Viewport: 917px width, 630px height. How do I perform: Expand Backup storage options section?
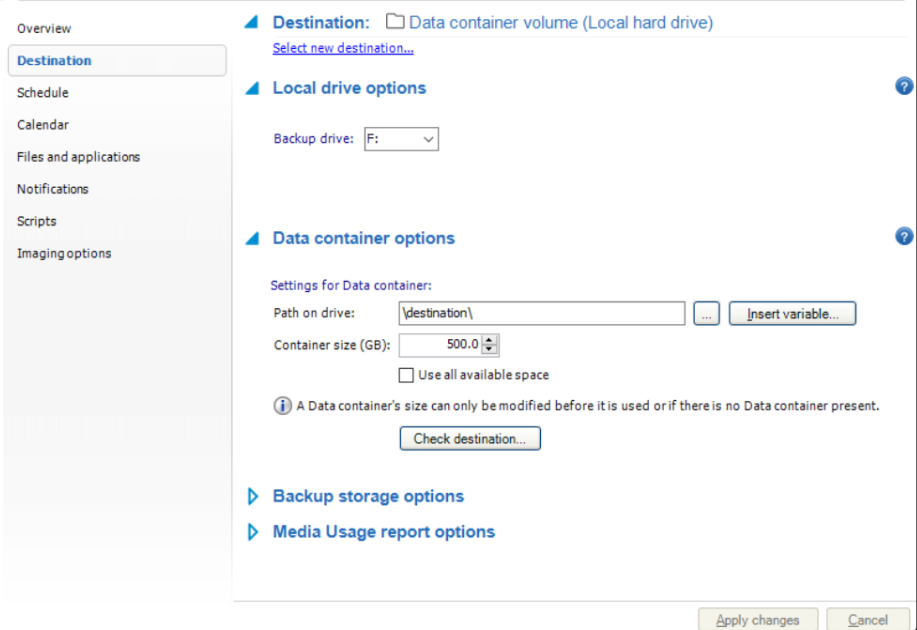click(x=253, y=496)
